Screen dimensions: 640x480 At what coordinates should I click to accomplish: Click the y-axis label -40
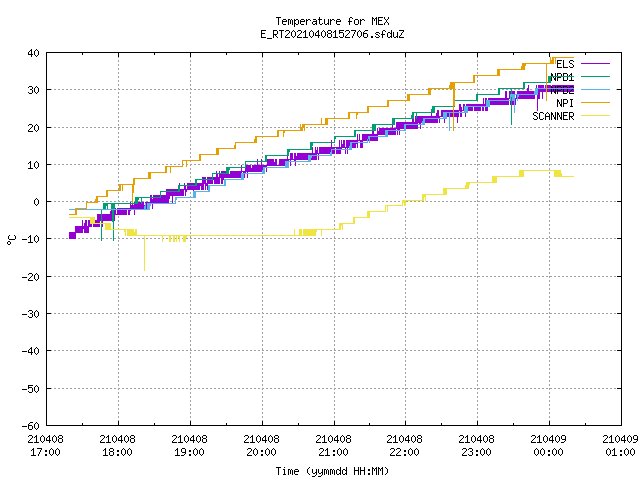click(31, 351)
